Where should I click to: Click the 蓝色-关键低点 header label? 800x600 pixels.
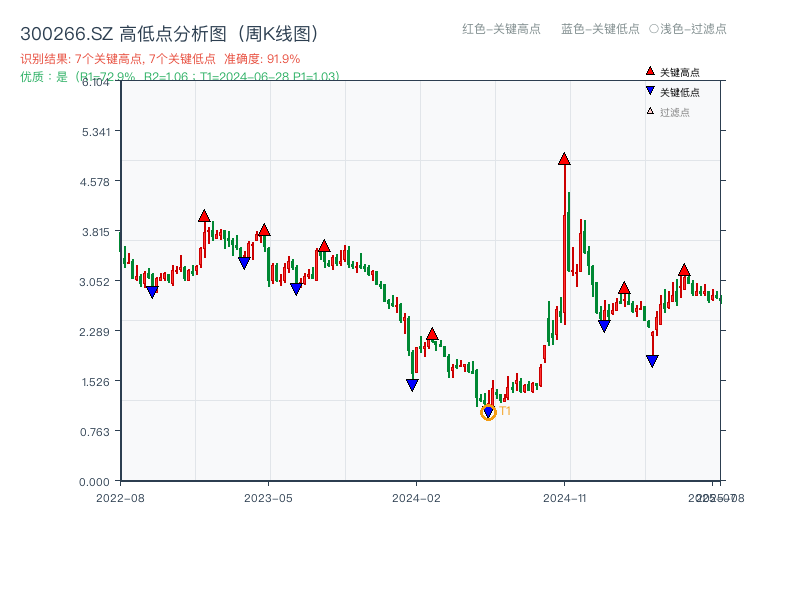point(600,29)
